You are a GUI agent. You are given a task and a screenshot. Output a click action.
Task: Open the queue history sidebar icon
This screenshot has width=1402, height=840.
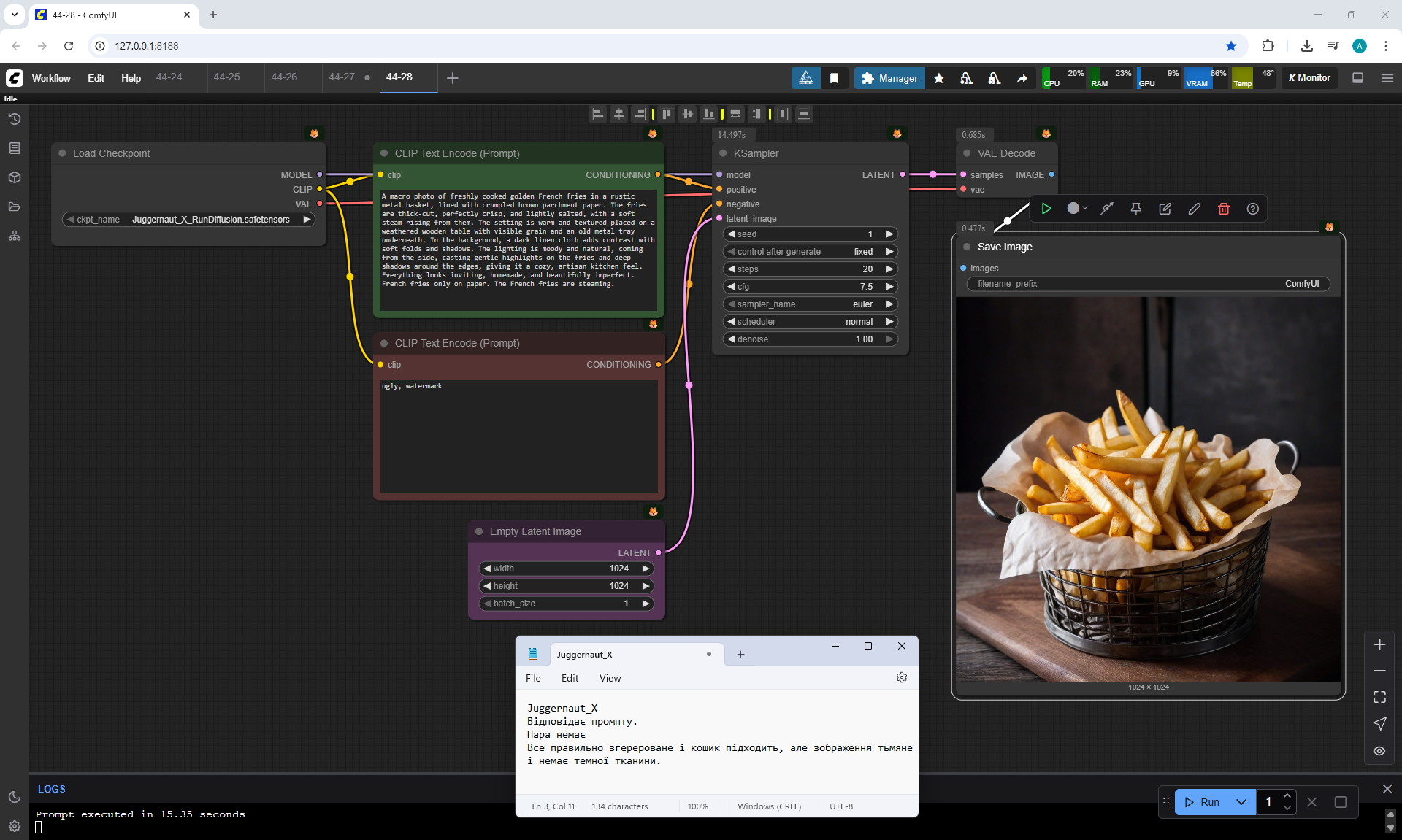tap(14, 119)
